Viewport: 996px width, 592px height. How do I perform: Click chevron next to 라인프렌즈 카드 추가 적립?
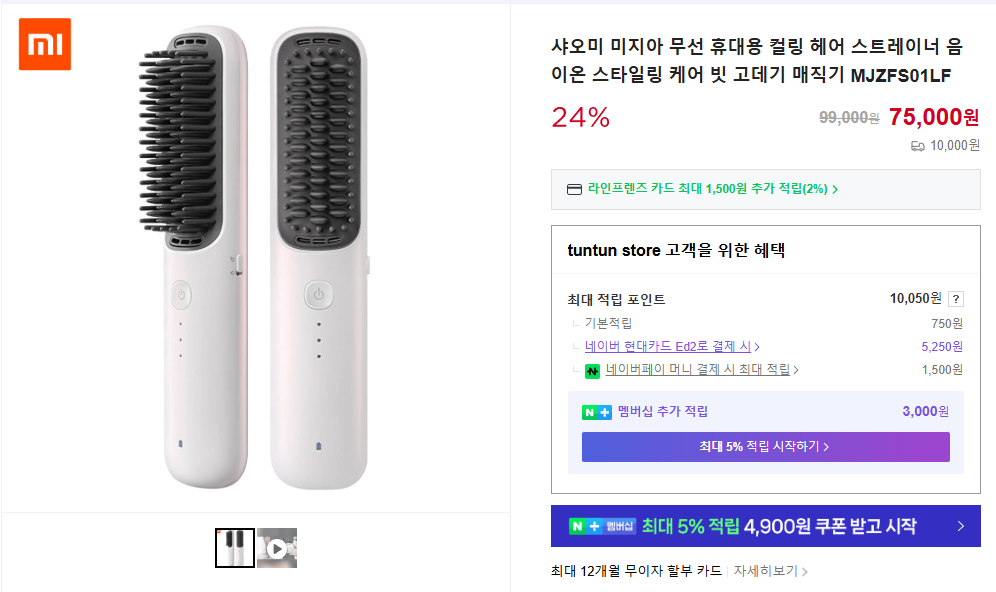[x=835, y=189]
